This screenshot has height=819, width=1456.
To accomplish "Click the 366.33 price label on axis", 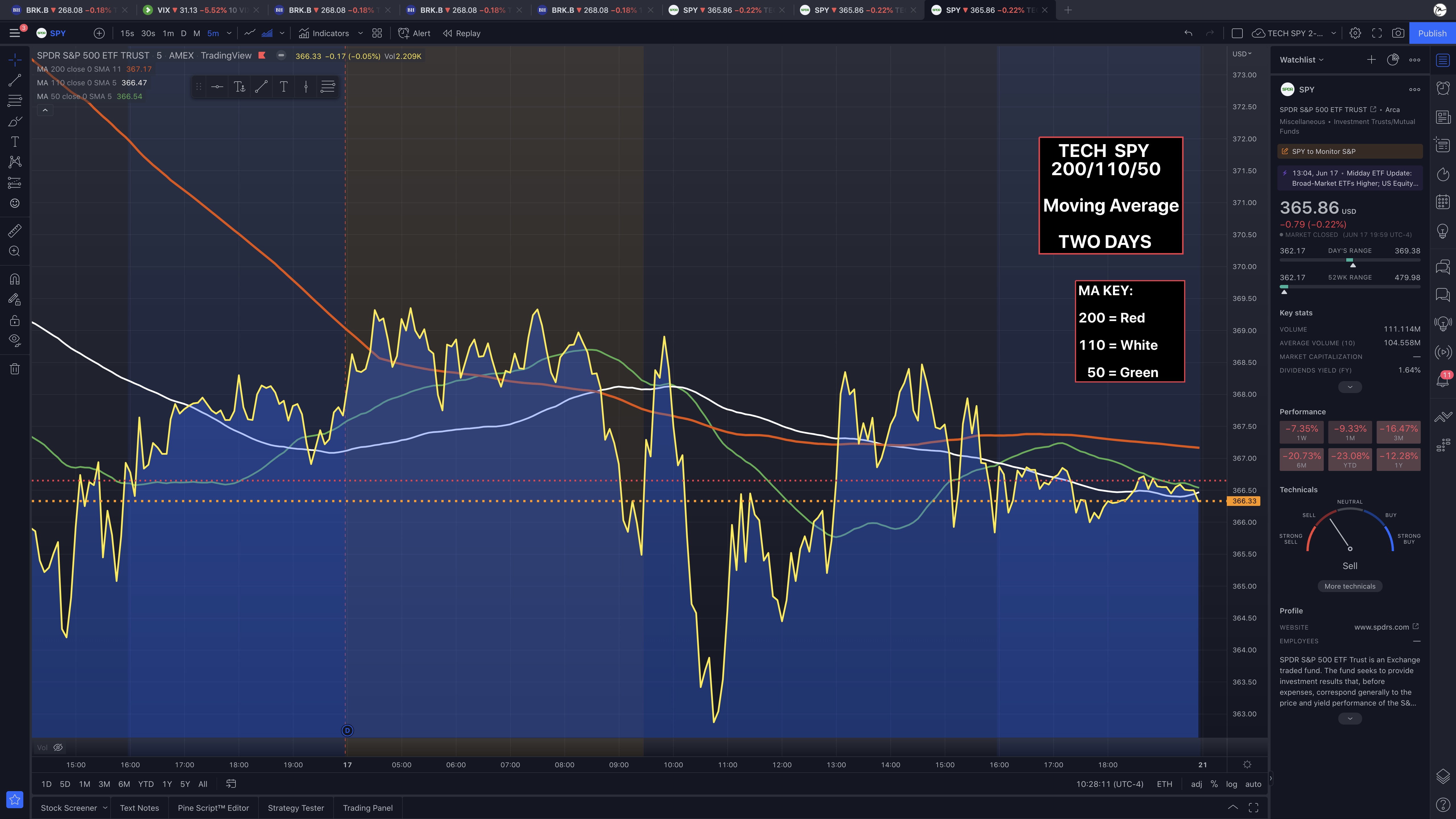I will (1244, 501).
